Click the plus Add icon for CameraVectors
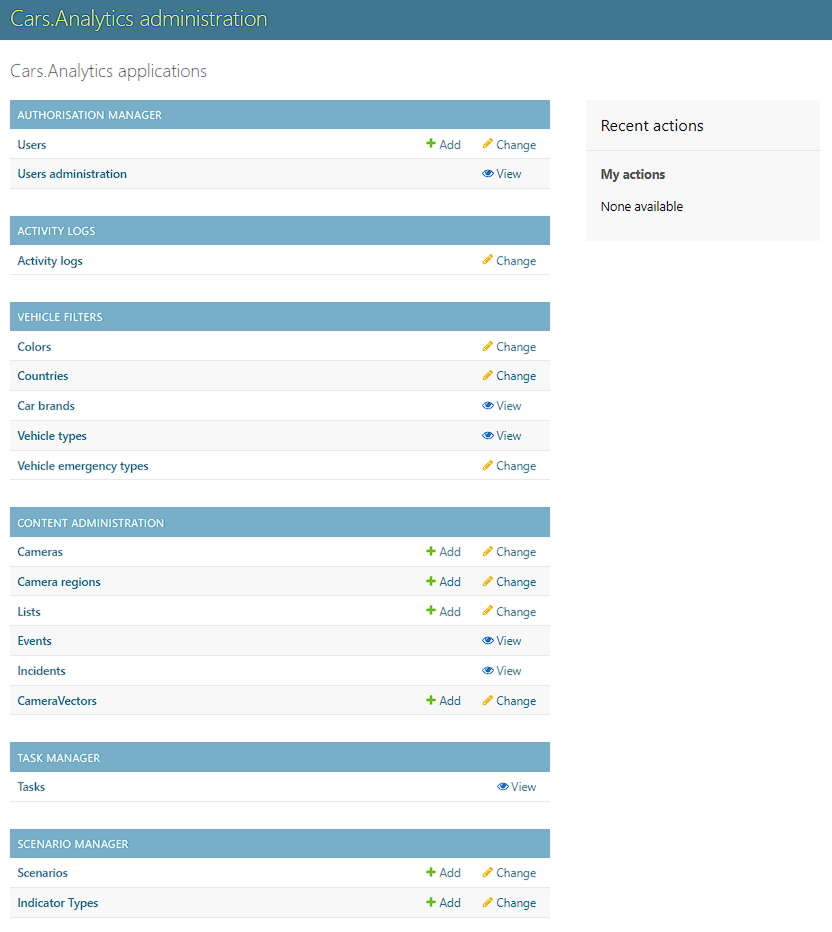The width and height of the screenshot is (832, 932). [429, 700]
